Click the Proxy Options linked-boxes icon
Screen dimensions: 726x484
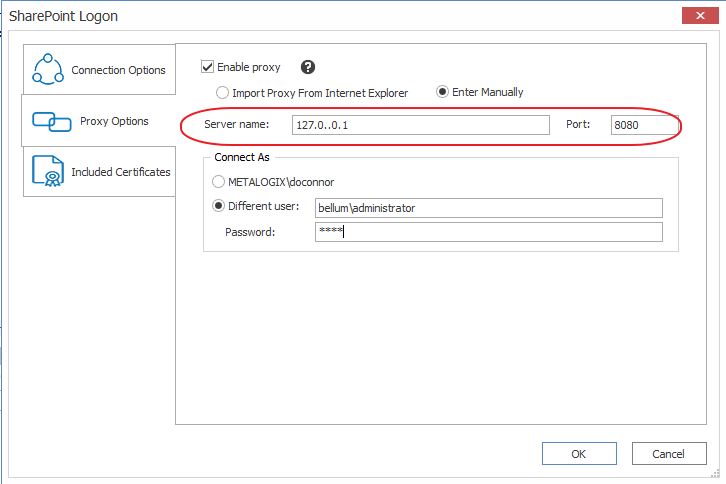click(x=50, y=121)
